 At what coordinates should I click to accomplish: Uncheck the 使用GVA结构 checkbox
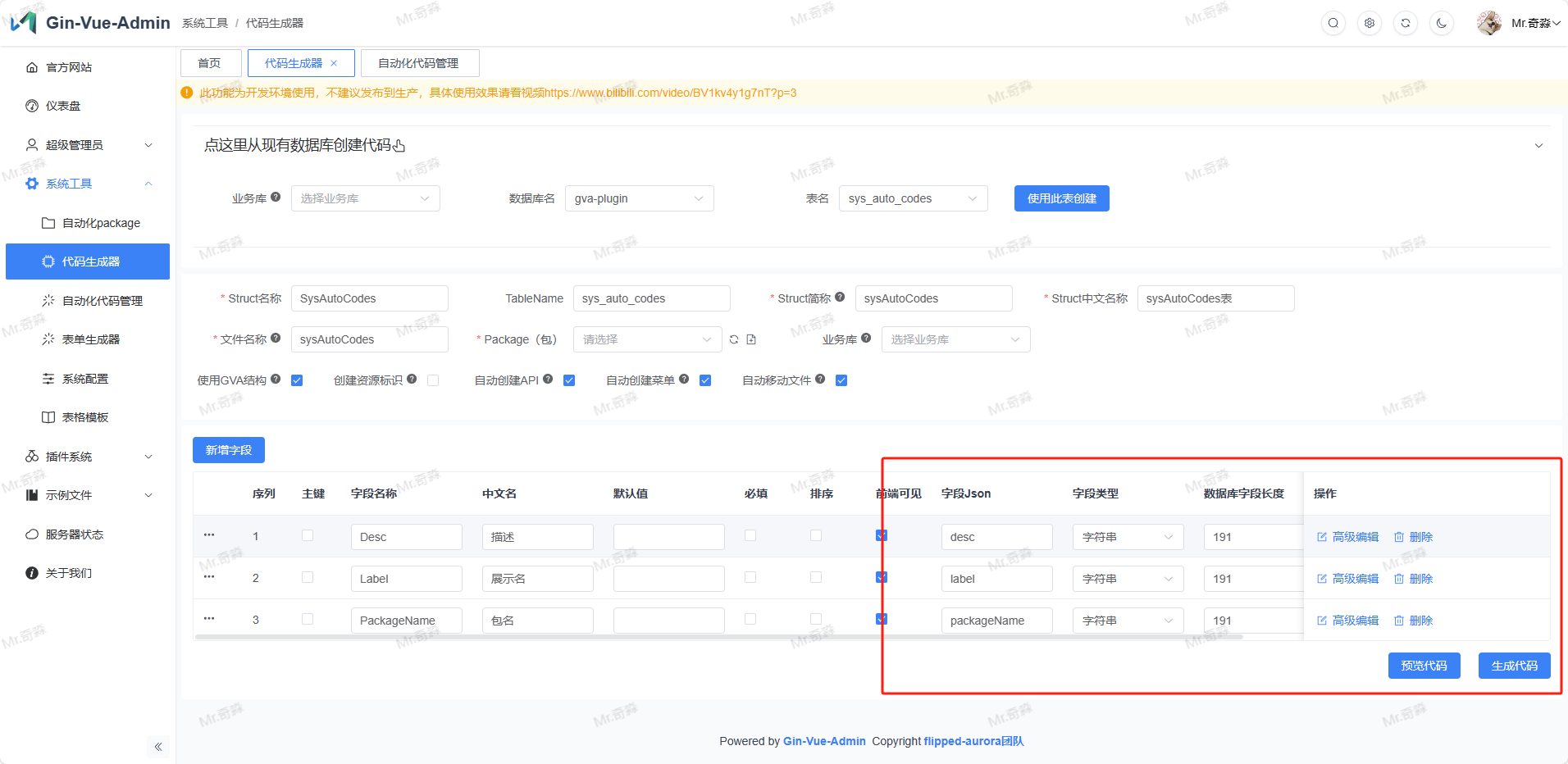click(x=297, y=380)
